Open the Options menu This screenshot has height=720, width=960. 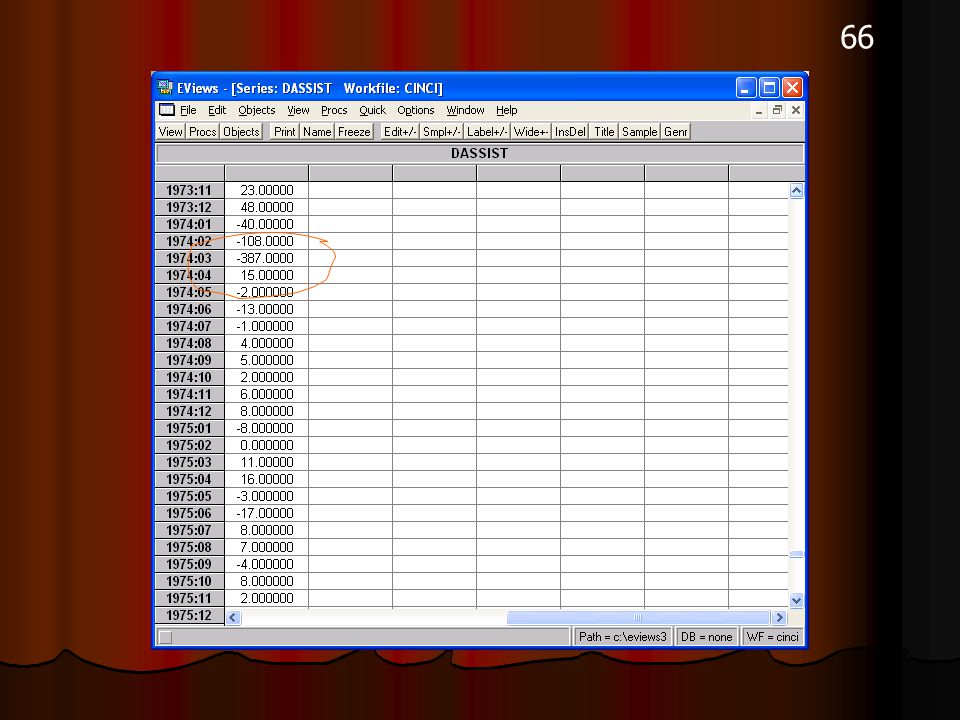pos(416,110)
